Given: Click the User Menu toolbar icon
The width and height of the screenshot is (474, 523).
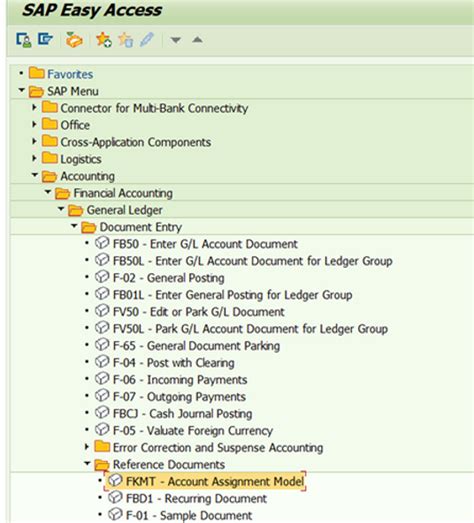Looking at the screenshot, I should tap(24, 40).
